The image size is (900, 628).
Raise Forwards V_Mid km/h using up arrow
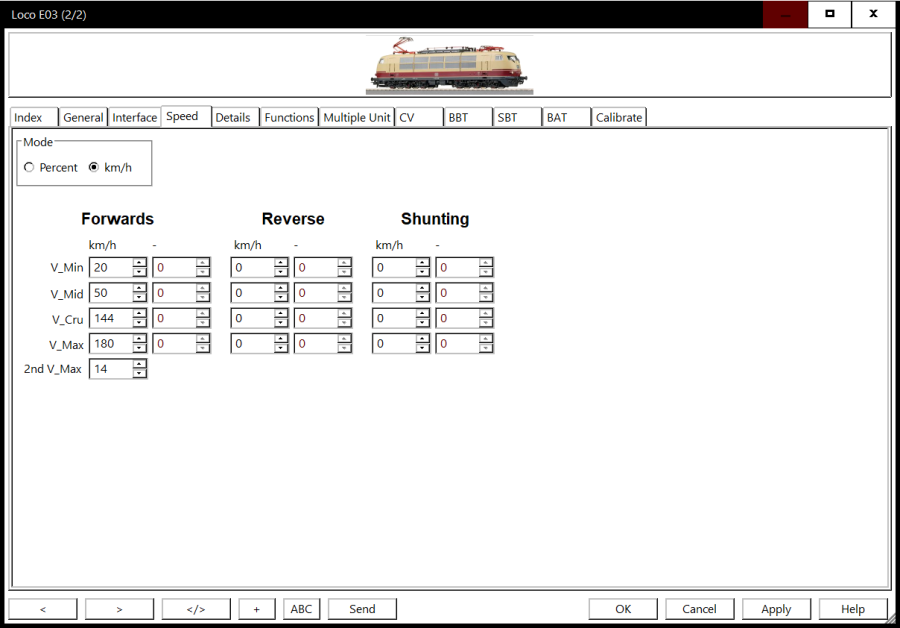point(140,288)
